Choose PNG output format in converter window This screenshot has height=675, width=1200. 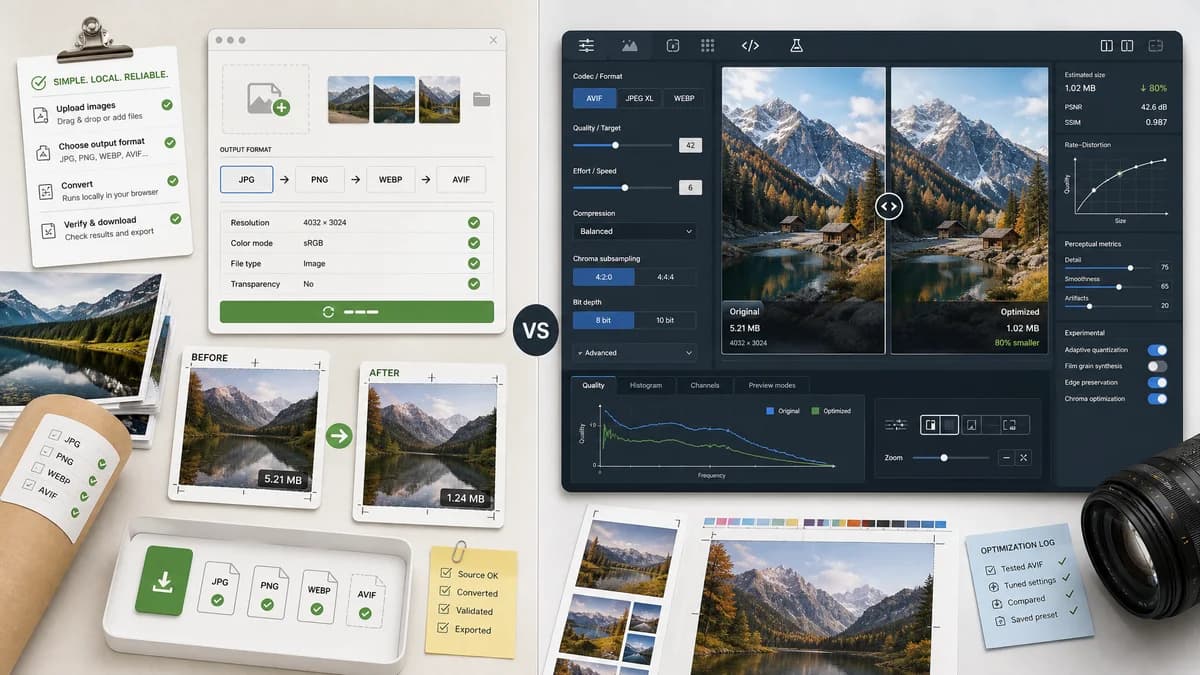coord(318,180)
